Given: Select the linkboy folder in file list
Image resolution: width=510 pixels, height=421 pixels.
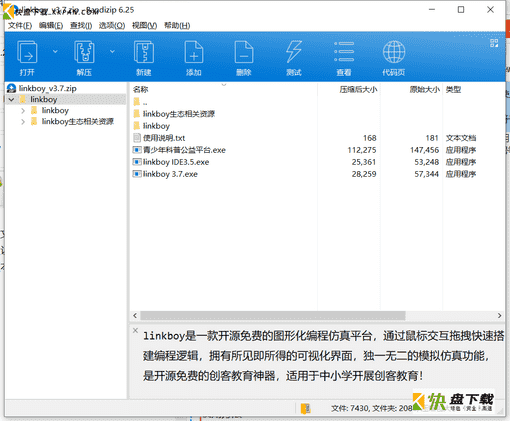Looking at the screenshot, I should point(156,126).
